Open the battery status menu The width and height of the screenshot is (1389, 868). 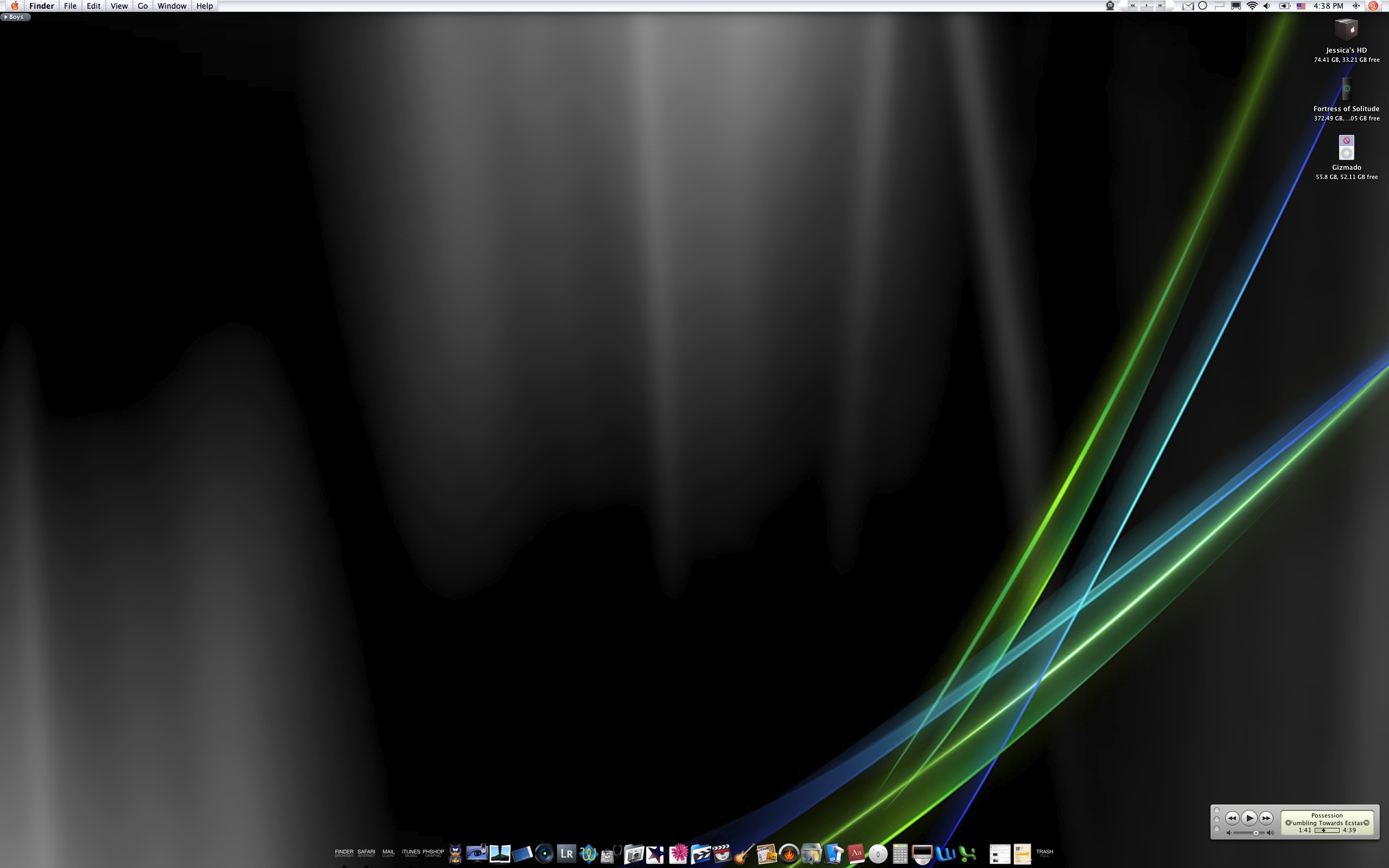1284,6
